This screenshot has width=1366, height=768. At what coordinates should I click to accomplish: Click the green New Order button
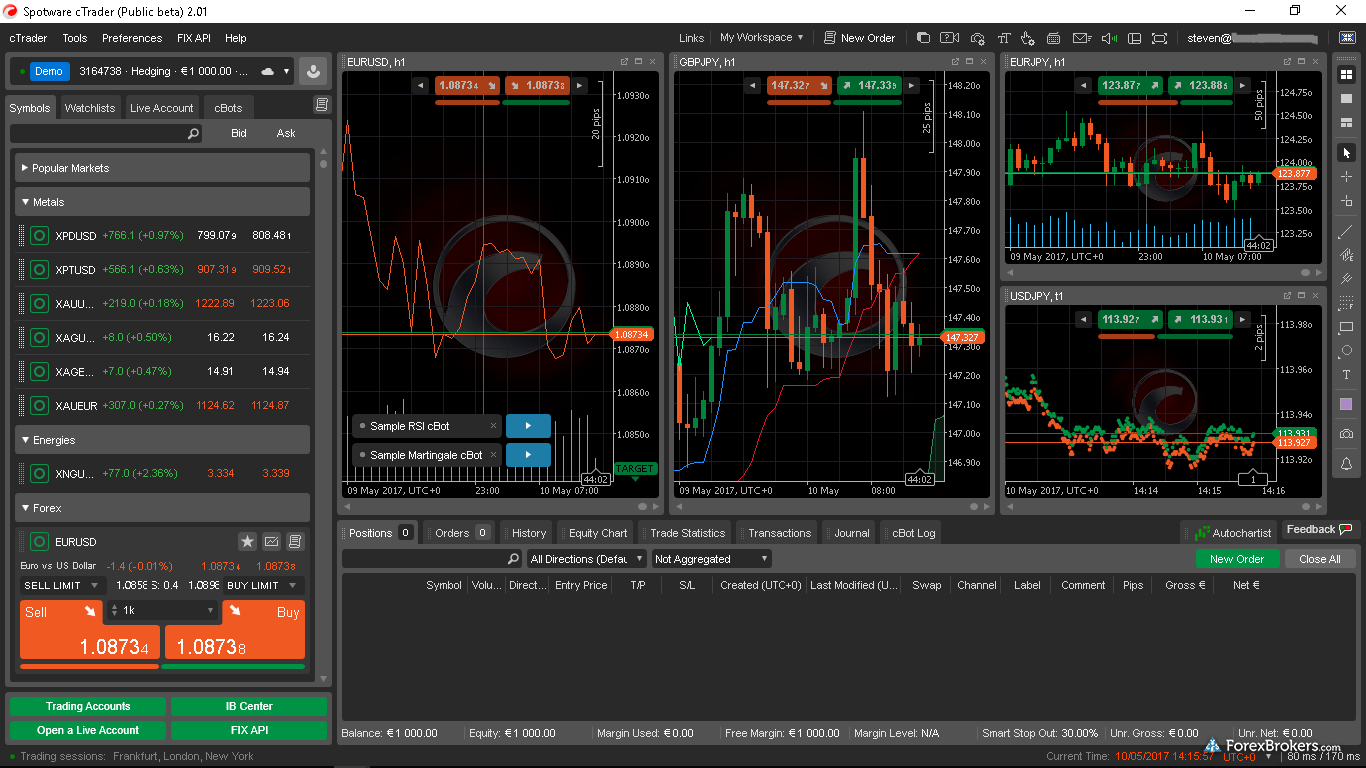tap(1237, 559)
